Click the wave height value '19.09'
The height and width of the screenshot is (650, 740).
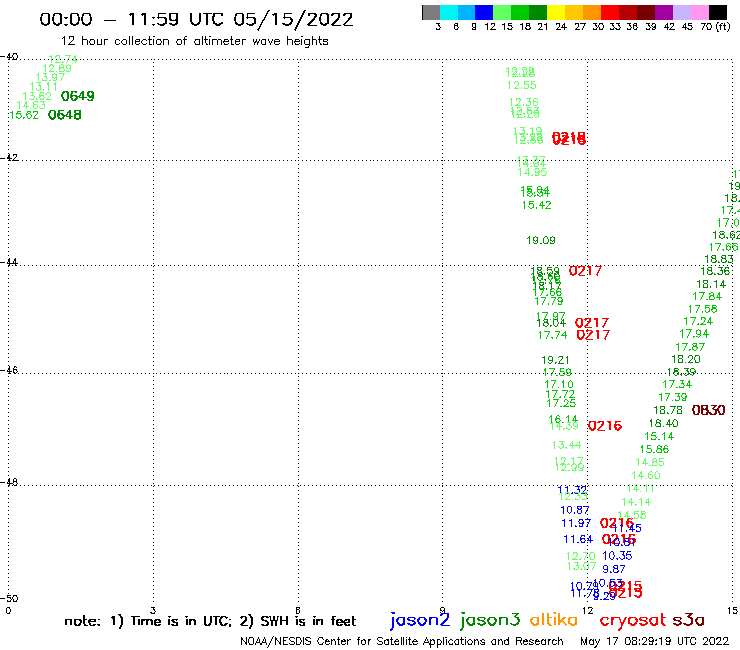[541, 240]
